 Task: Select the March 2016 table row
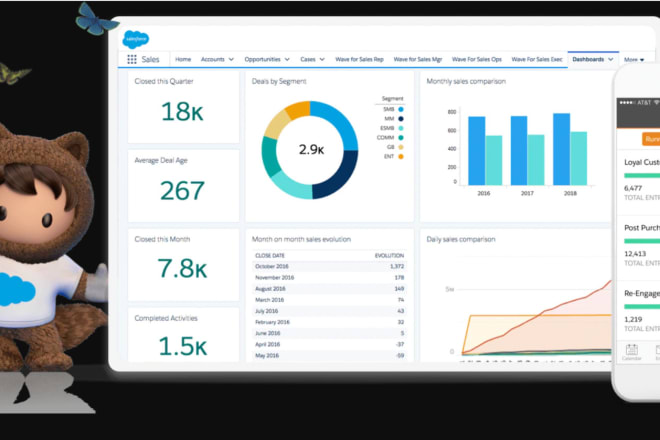point(330,300)
